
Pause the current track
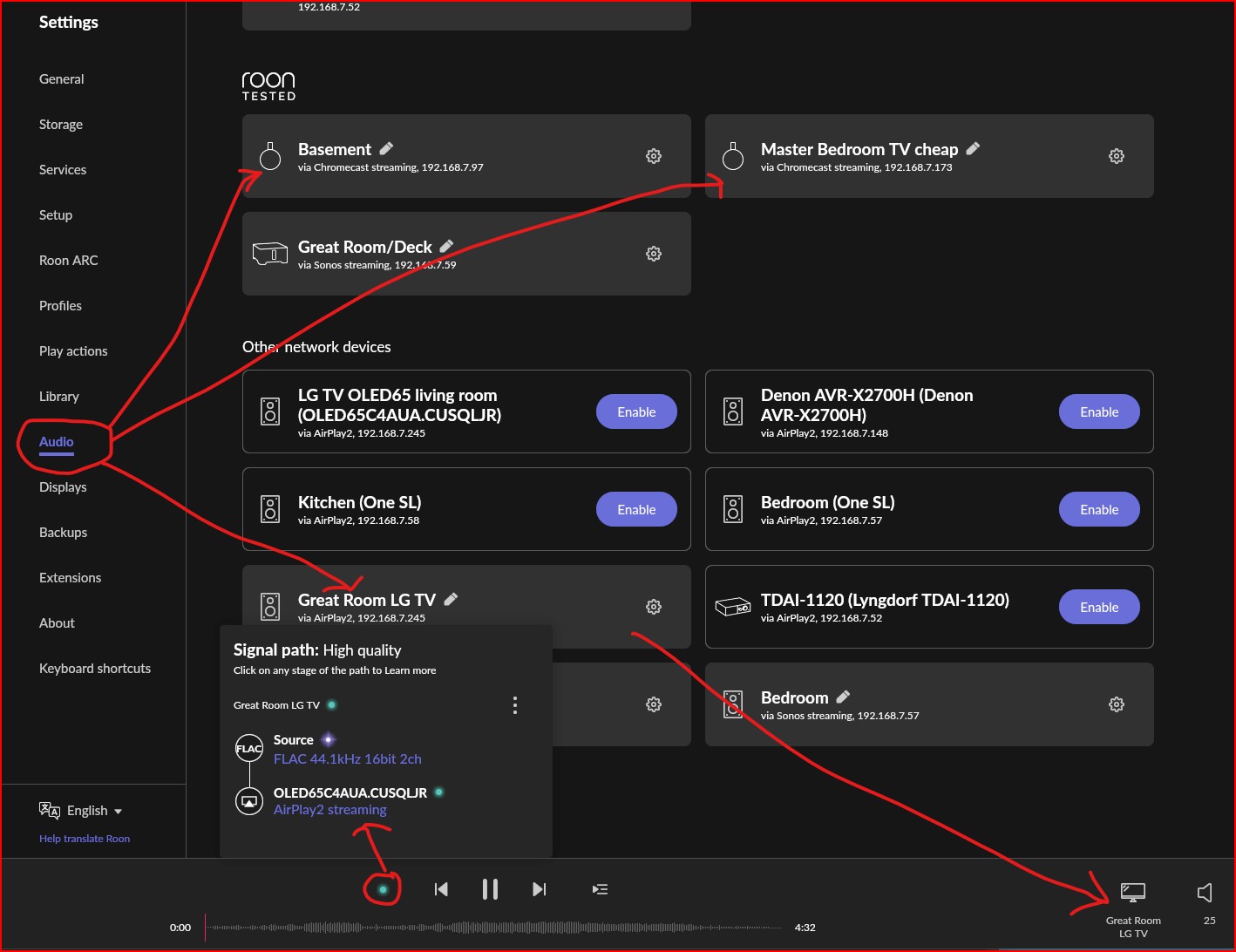pos(490,889)
